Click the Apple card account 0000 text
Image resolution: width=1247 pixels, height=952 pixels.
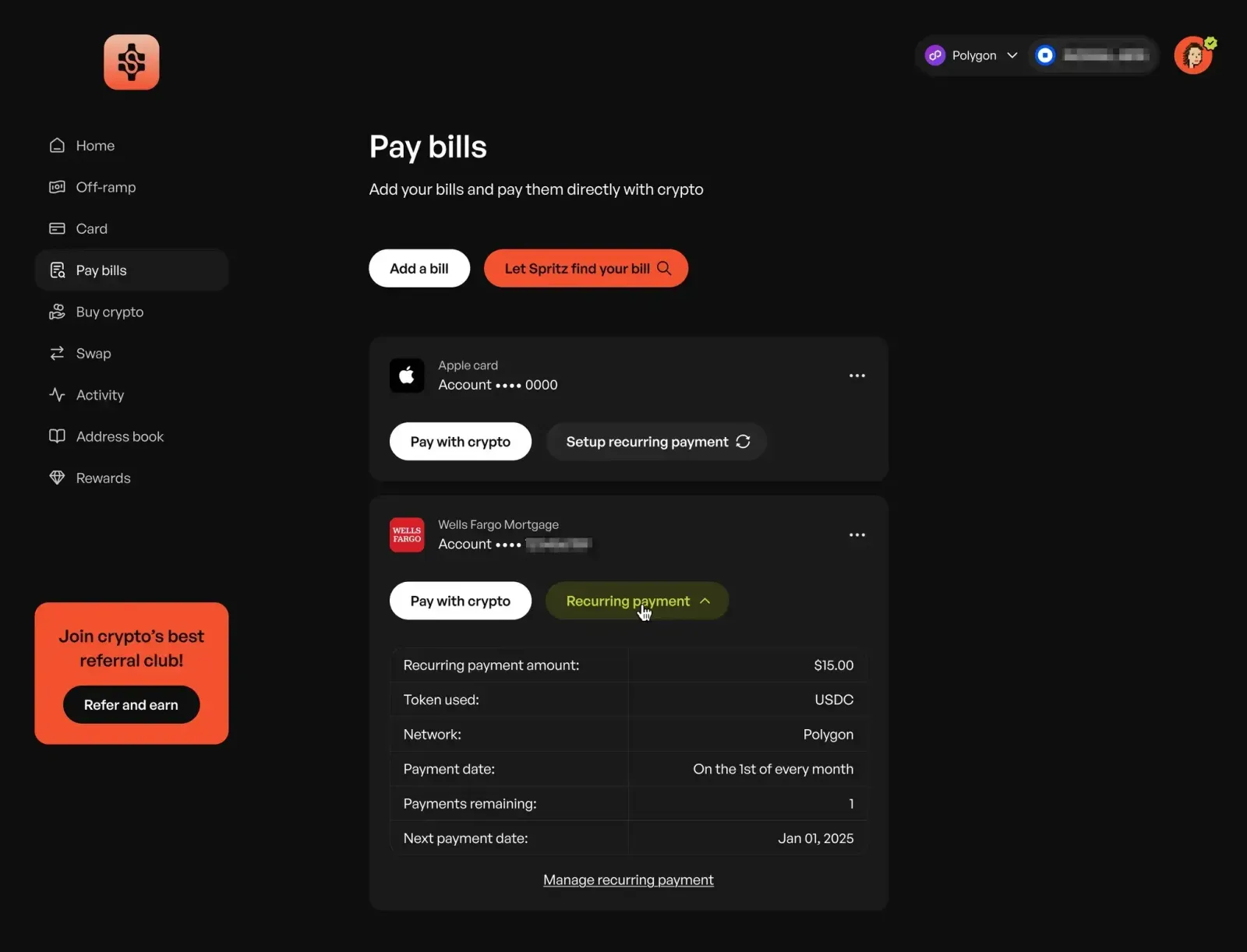[498, 385]
